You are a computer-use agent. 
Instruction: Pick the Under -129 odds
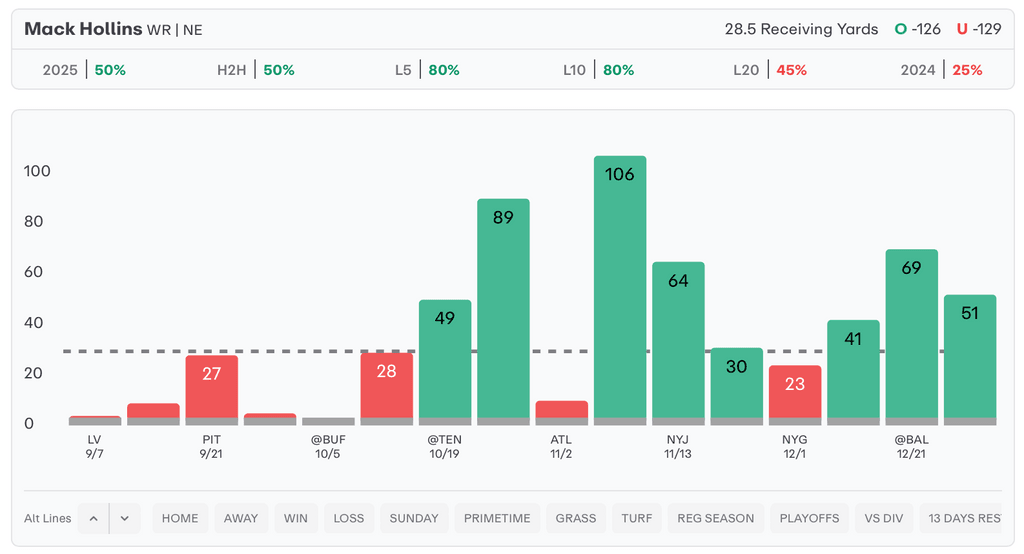pos(978,29)
